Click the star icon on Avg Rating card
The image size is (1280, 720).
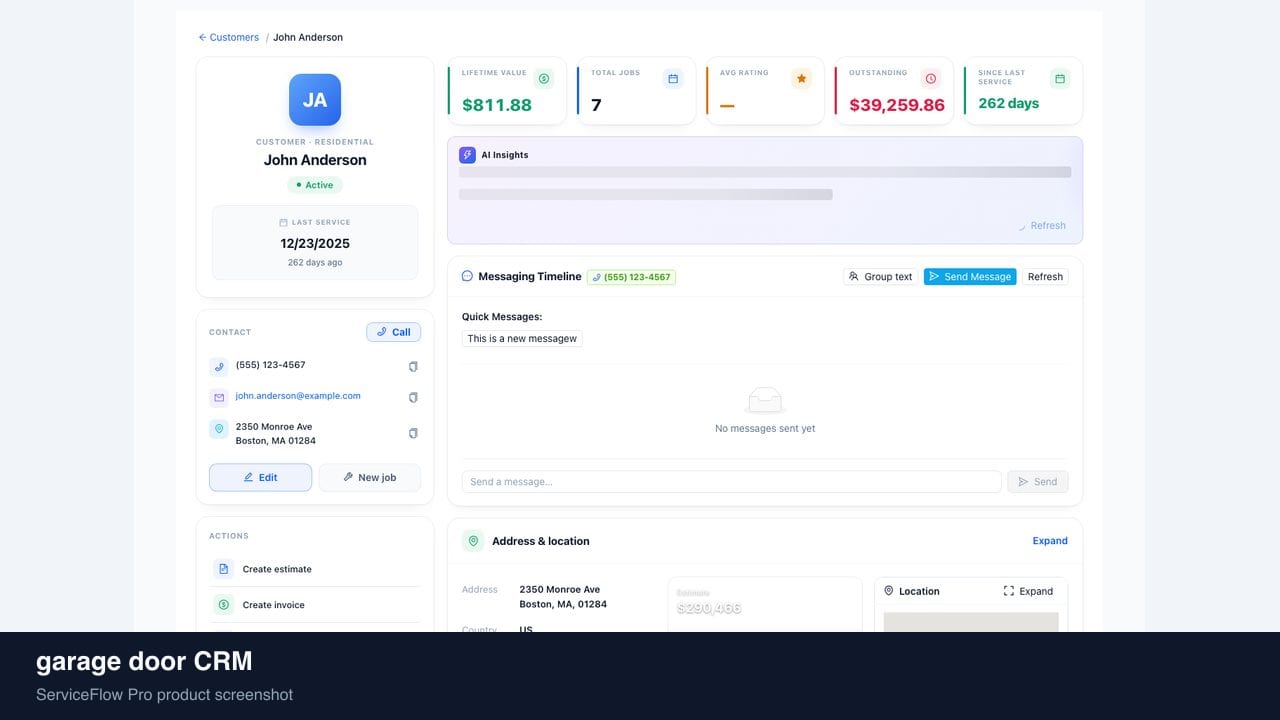coord(801,78)
